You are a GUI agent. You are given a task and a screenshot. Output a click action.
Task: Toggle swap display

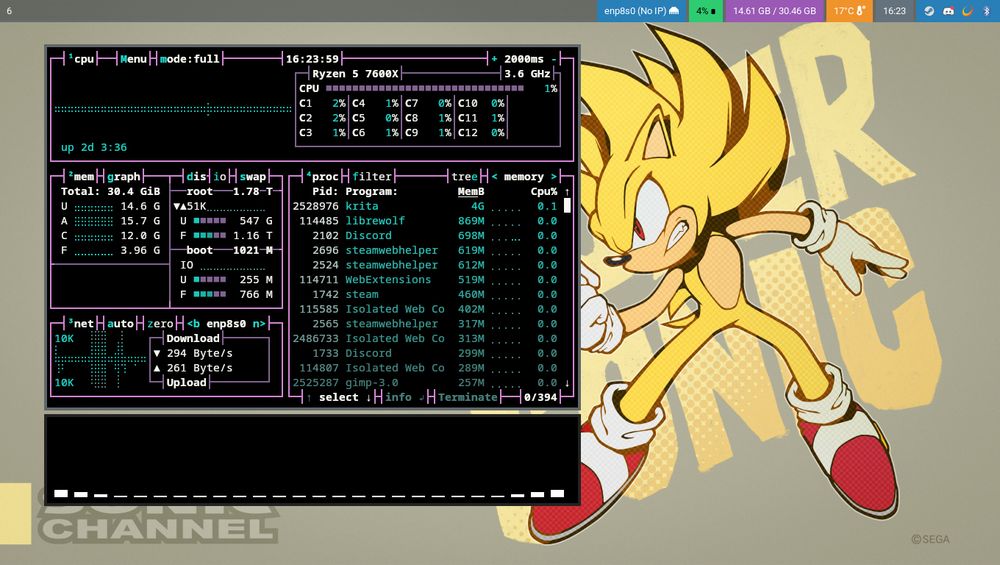pyautogui.click(x=253, y=177)
